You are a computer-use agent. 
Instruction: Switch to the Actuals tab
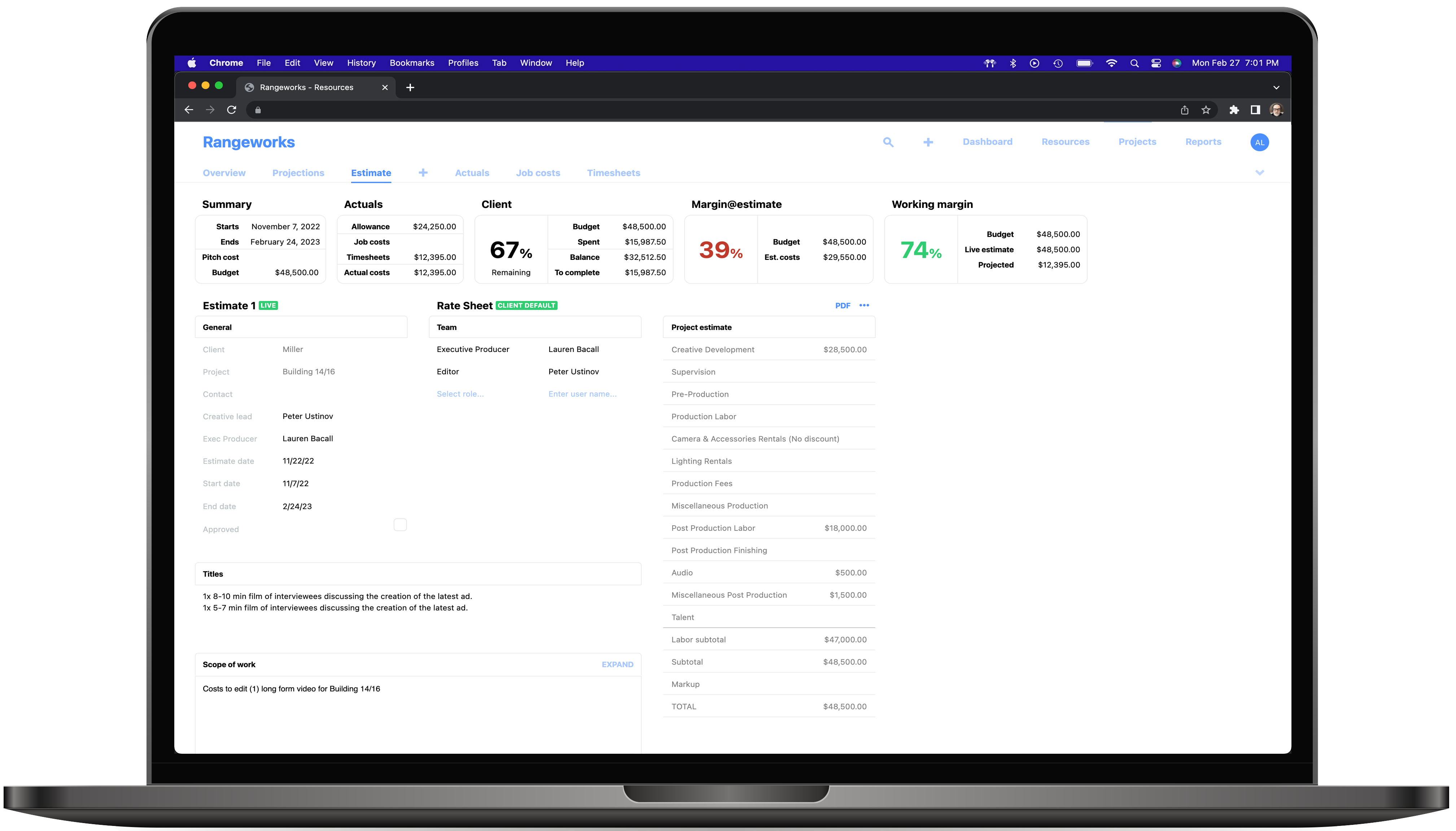point(472,172)
